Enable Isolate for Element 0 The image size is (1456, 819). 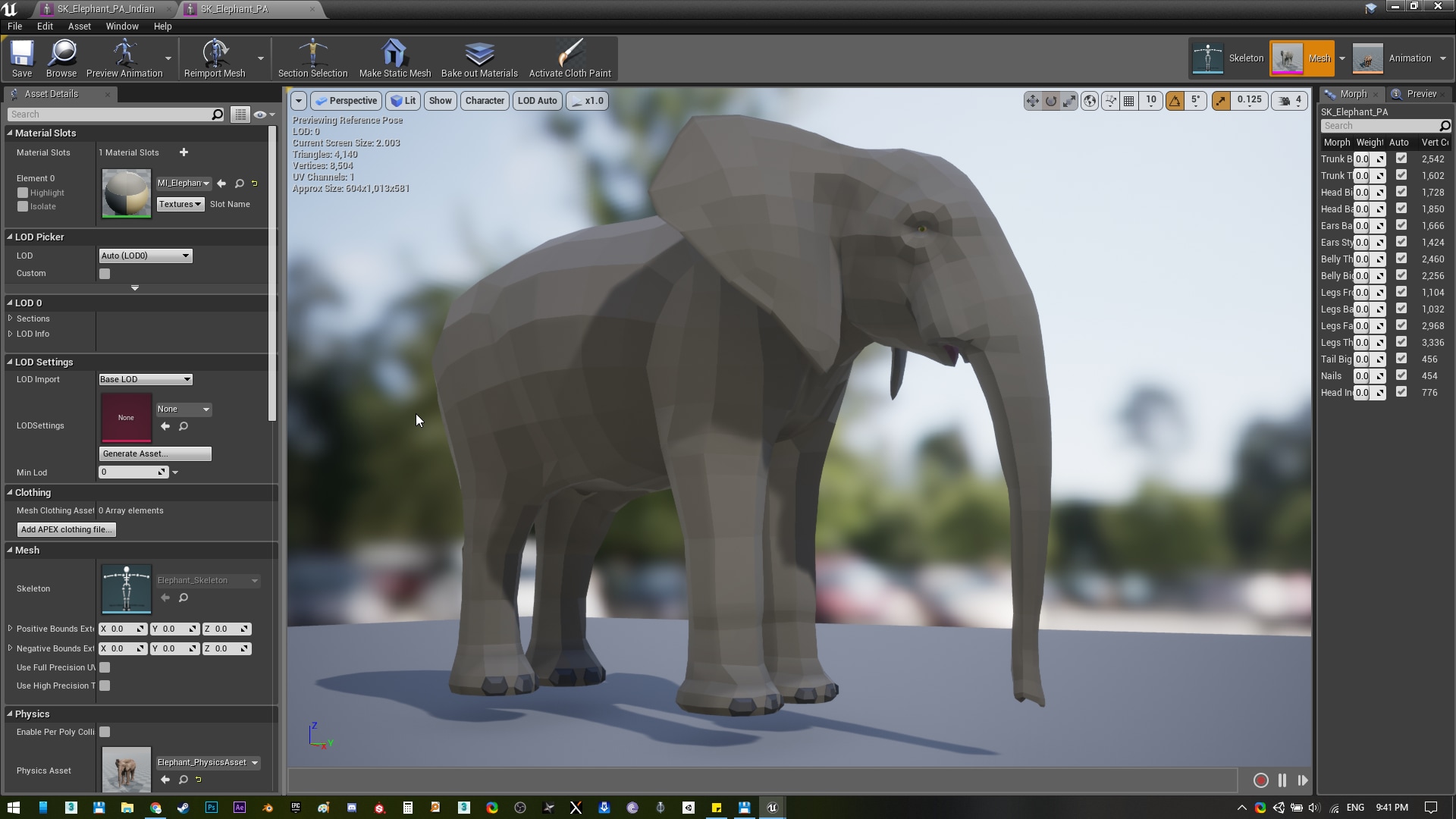pyautogui.click(x=23, y=206)
